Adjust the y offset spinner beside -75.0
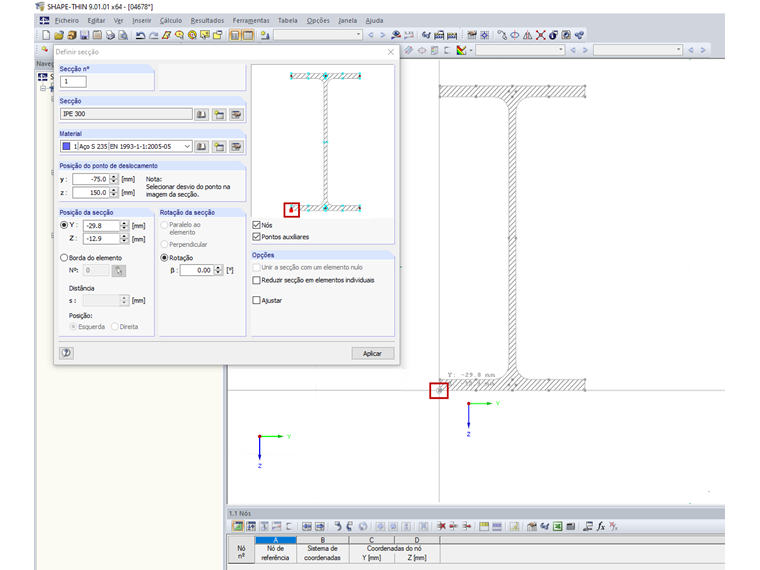Screen dimensions: 760x570 (x=114, y=179)
